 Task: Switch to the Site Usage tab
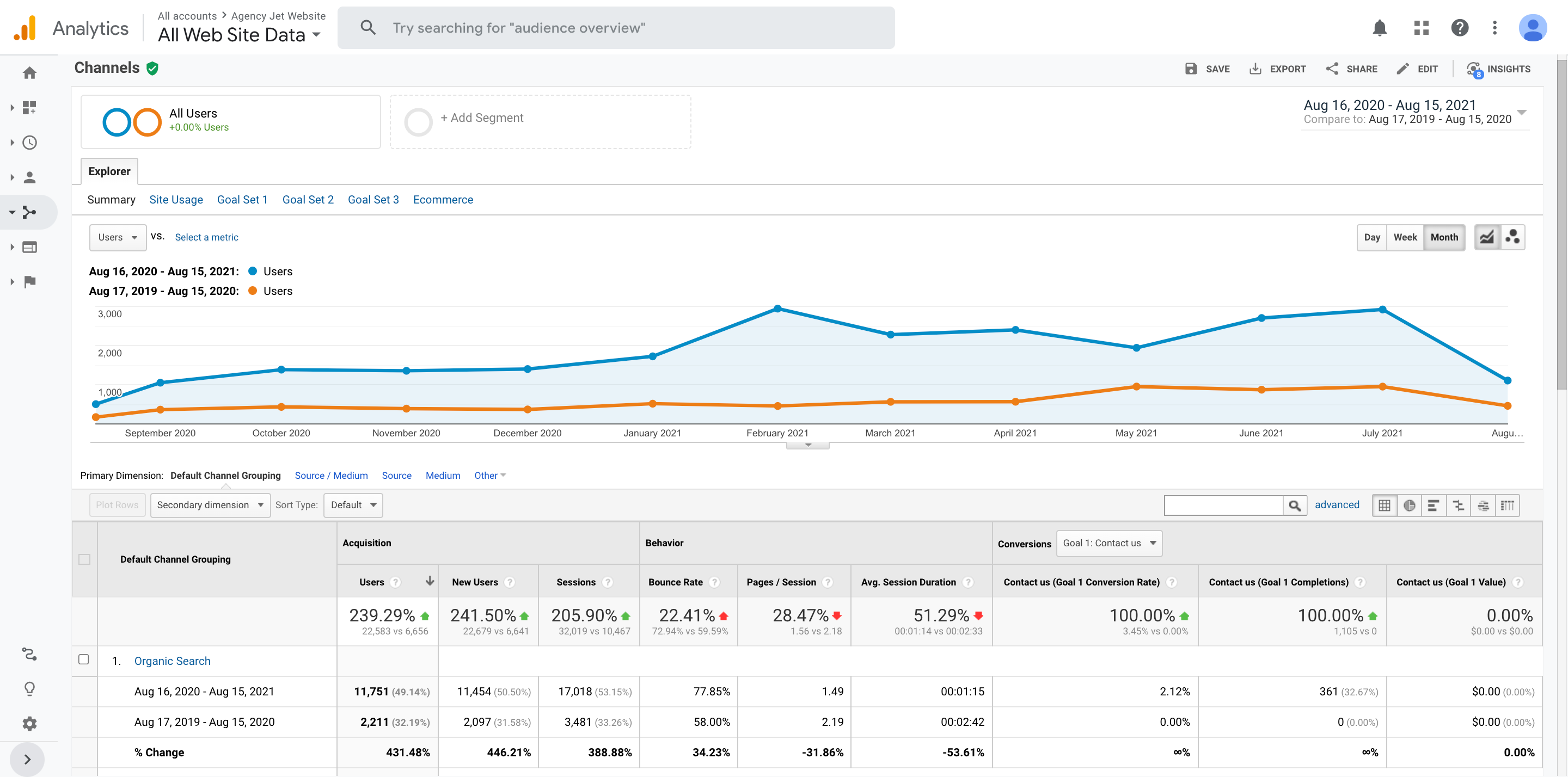pyautogui.click(x=176, y=200)
